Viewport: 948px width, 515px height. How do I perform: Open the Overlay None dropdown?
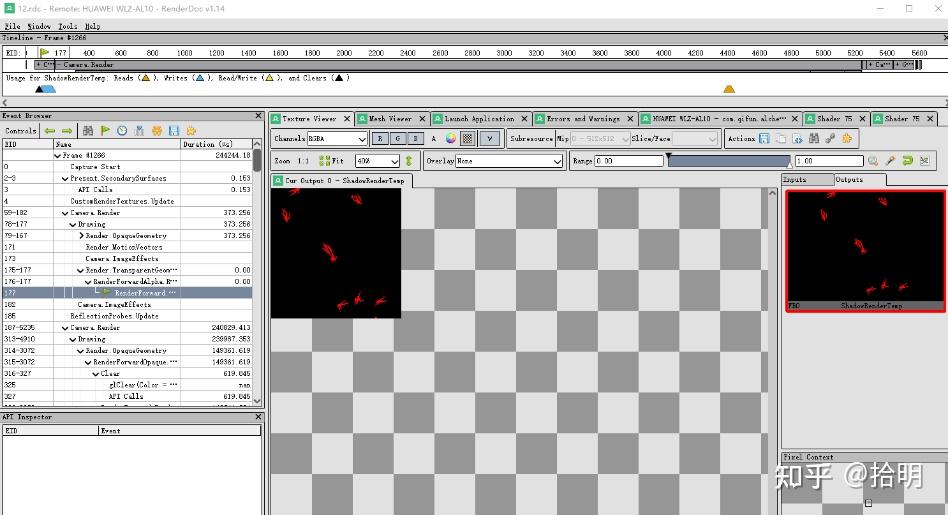pos(509,161)
